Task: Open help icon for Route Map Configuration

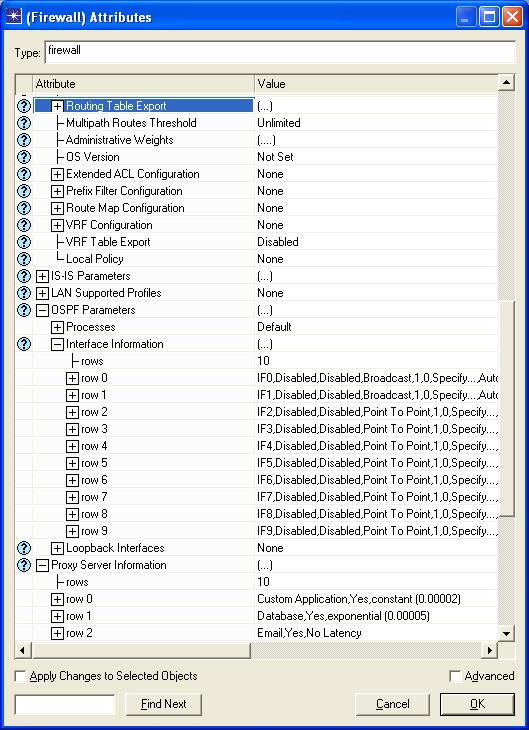Action: 24,208
